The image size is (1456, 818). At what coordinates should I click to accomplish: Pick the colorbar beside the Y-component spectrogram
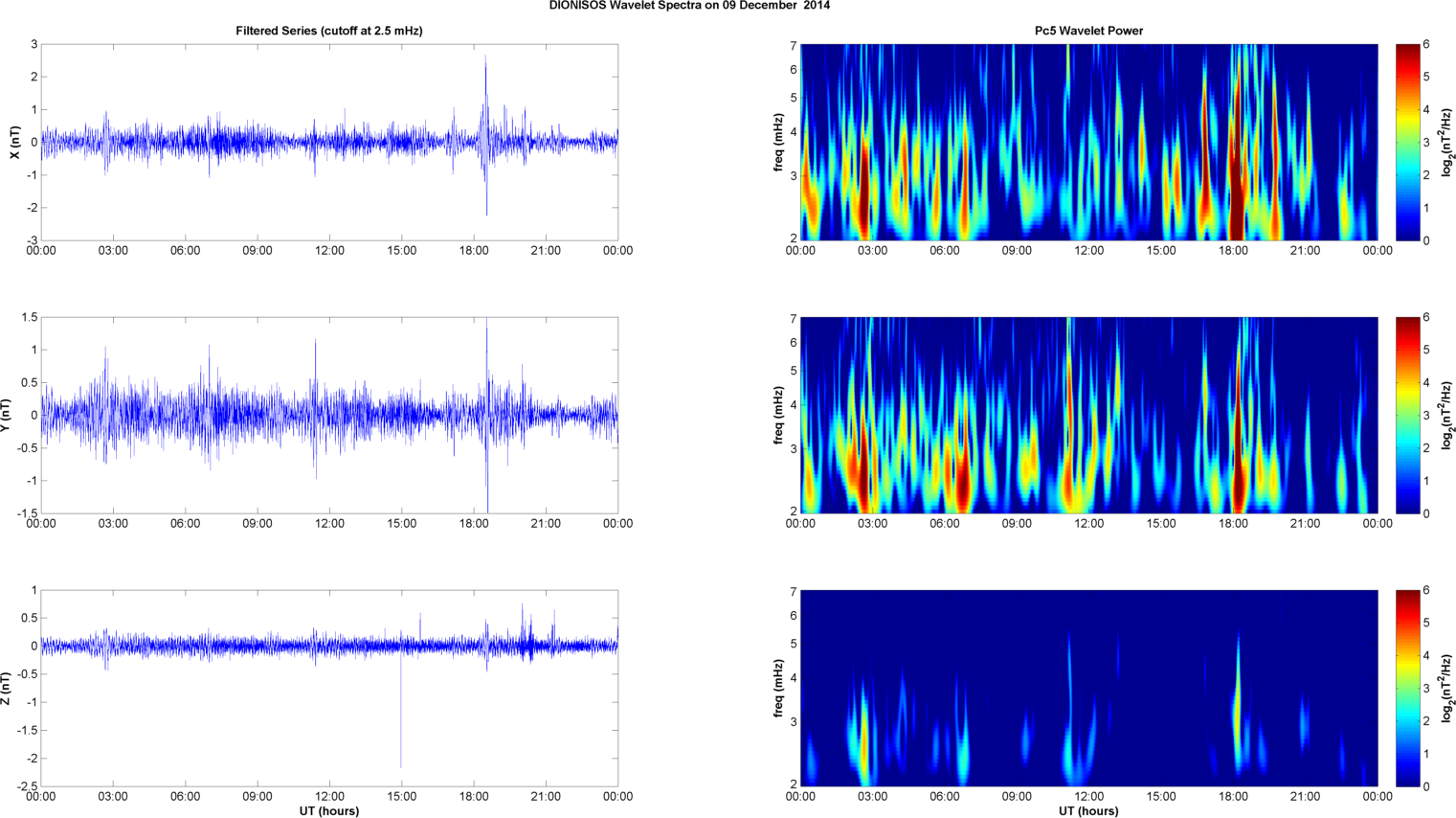tap(1407, 416)
